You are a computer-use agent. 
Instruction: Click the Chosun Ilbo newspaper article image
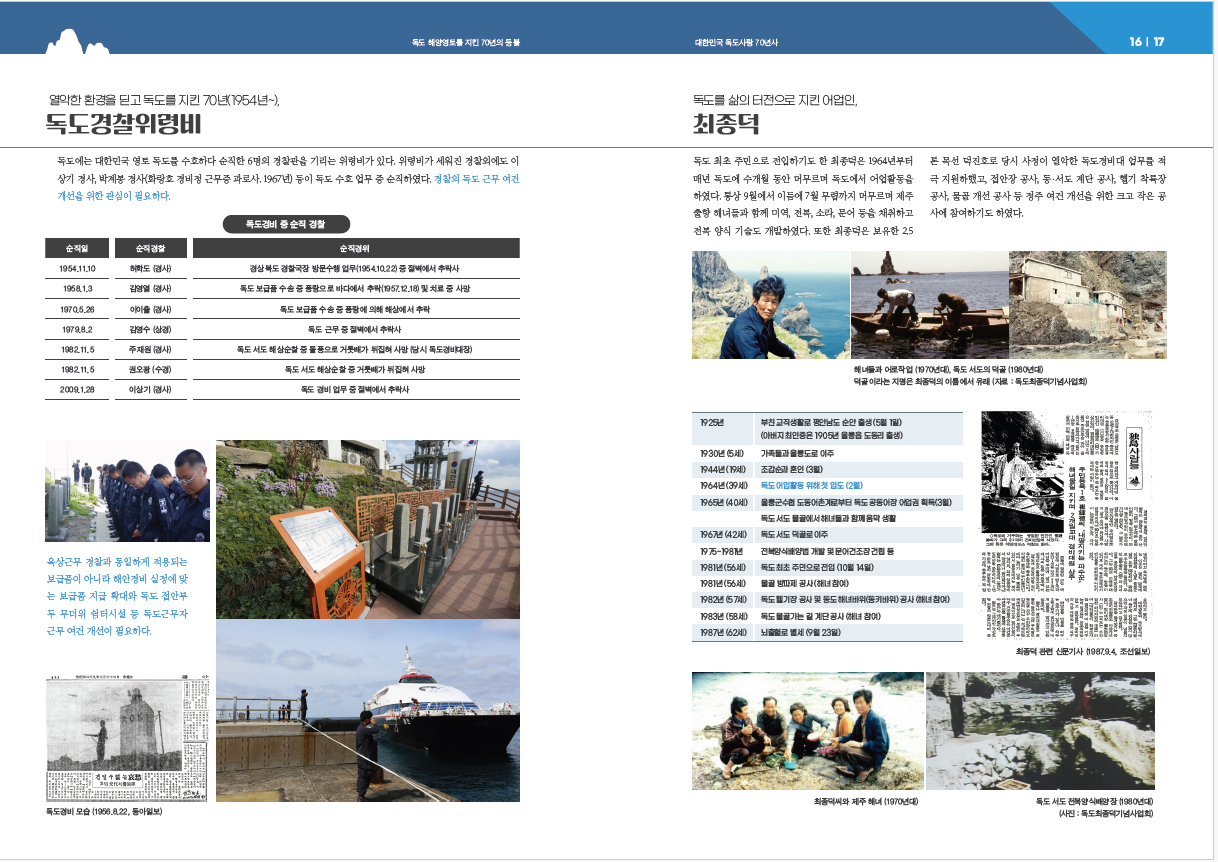point(1067,526)
